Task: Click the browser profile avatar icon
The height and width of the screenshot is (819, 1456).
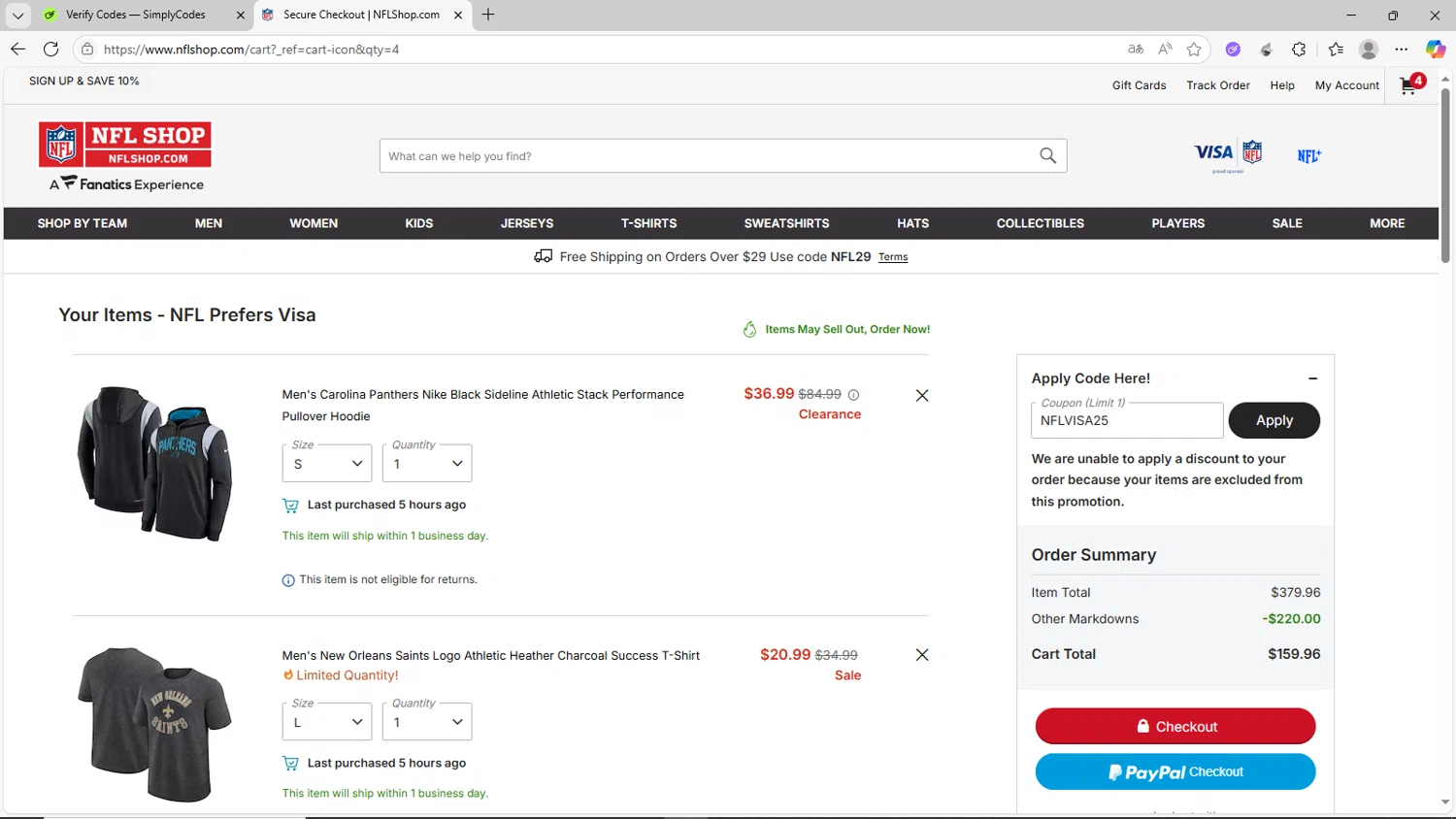Action: [1369, 49]
